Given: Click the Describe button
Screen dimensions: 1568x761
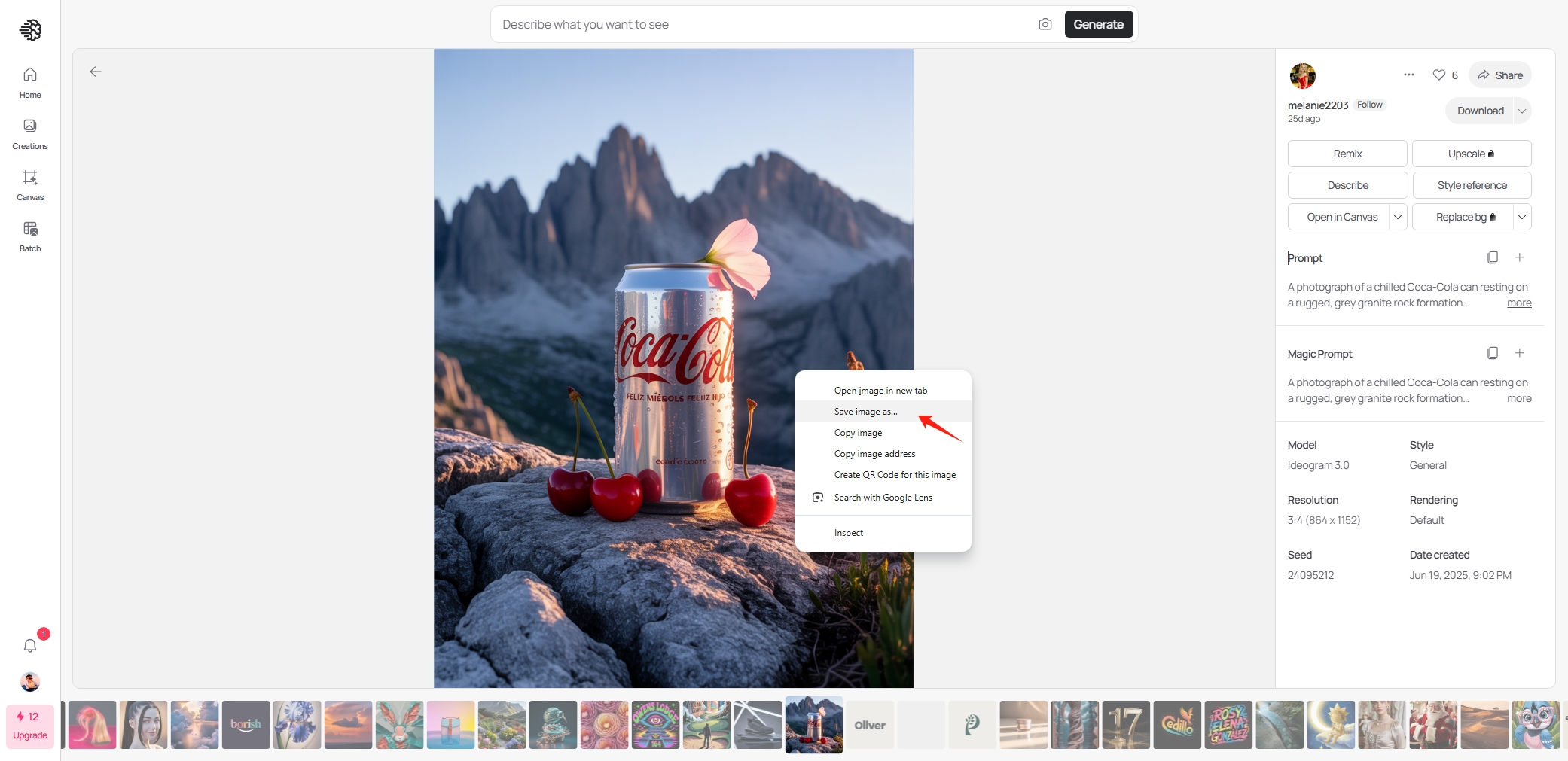Looking at the screenshot, I should click(1347, 185).
